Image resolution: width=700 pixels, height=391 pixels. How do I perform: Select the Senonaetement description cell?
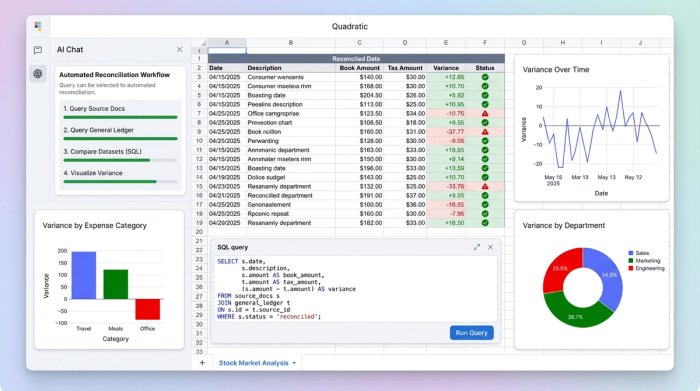[x=291, y=205]
